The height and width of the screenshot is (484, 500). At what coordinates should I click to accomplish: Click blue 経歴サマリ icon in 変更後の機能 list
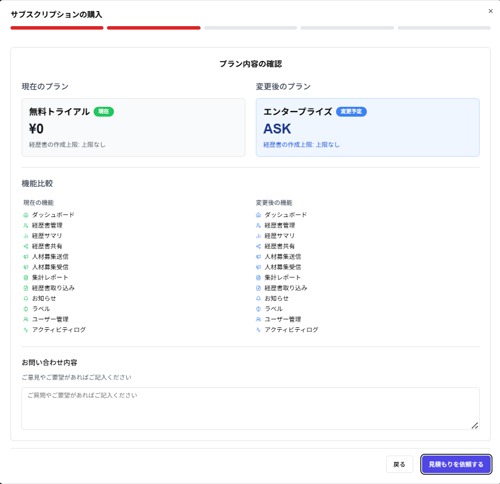[258, 236]
